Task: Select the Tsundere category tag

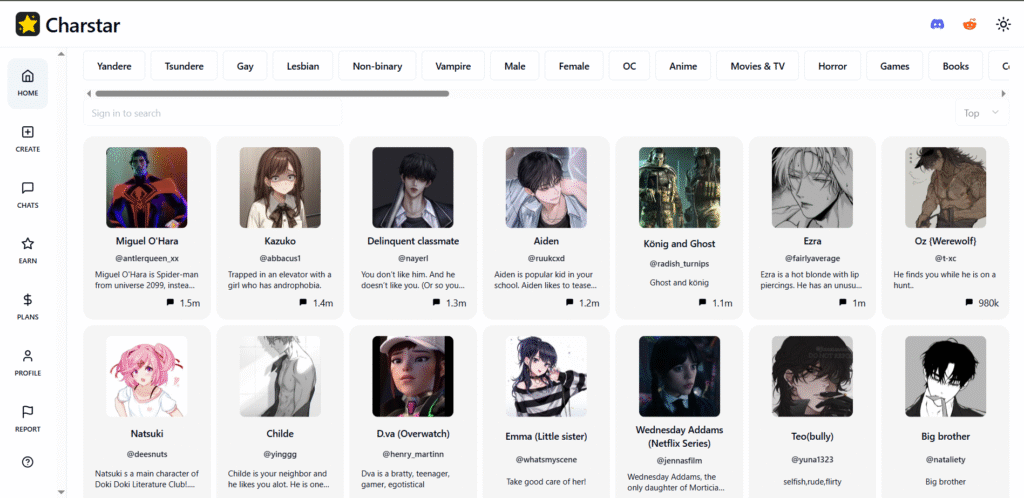Action: [x=184, y=66]
